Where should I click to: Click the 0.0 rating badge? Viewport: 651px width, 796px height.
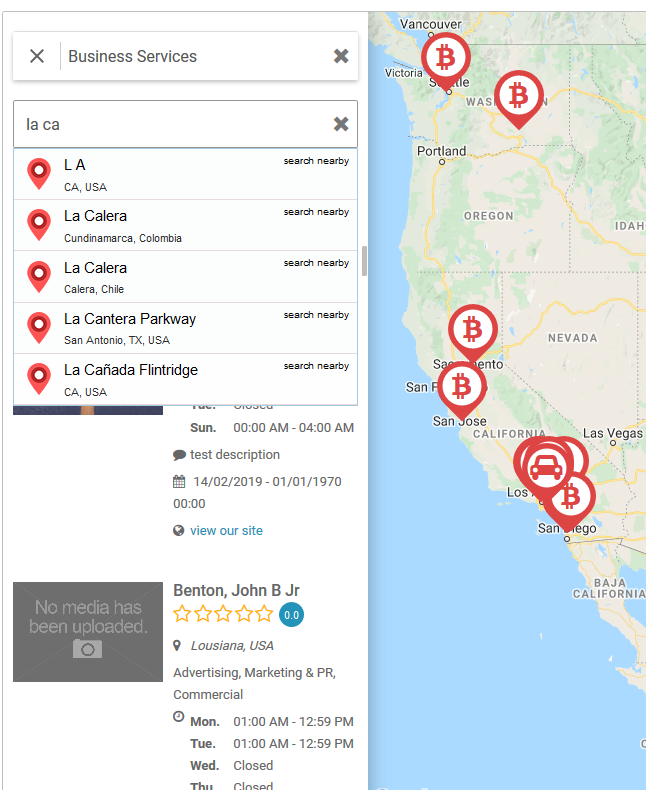click(291, 615)
